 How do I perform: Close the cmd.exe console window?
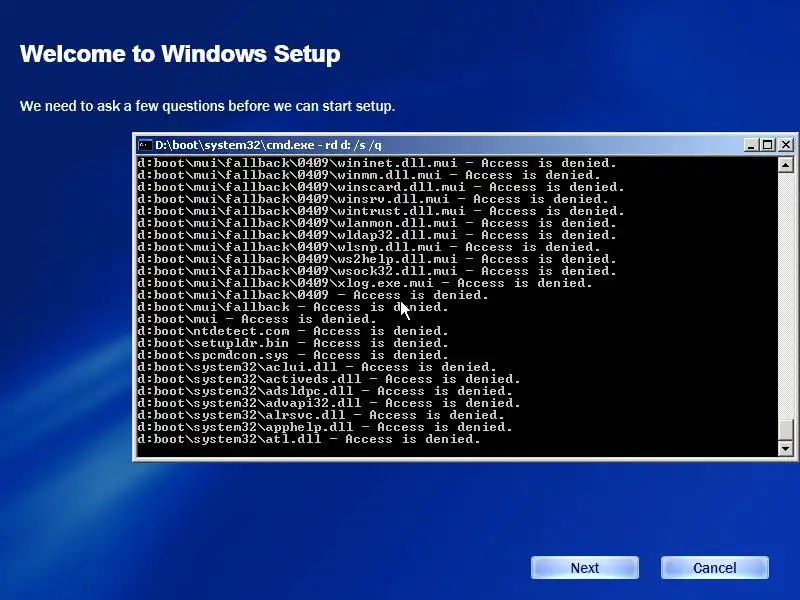tap(786, 145)
